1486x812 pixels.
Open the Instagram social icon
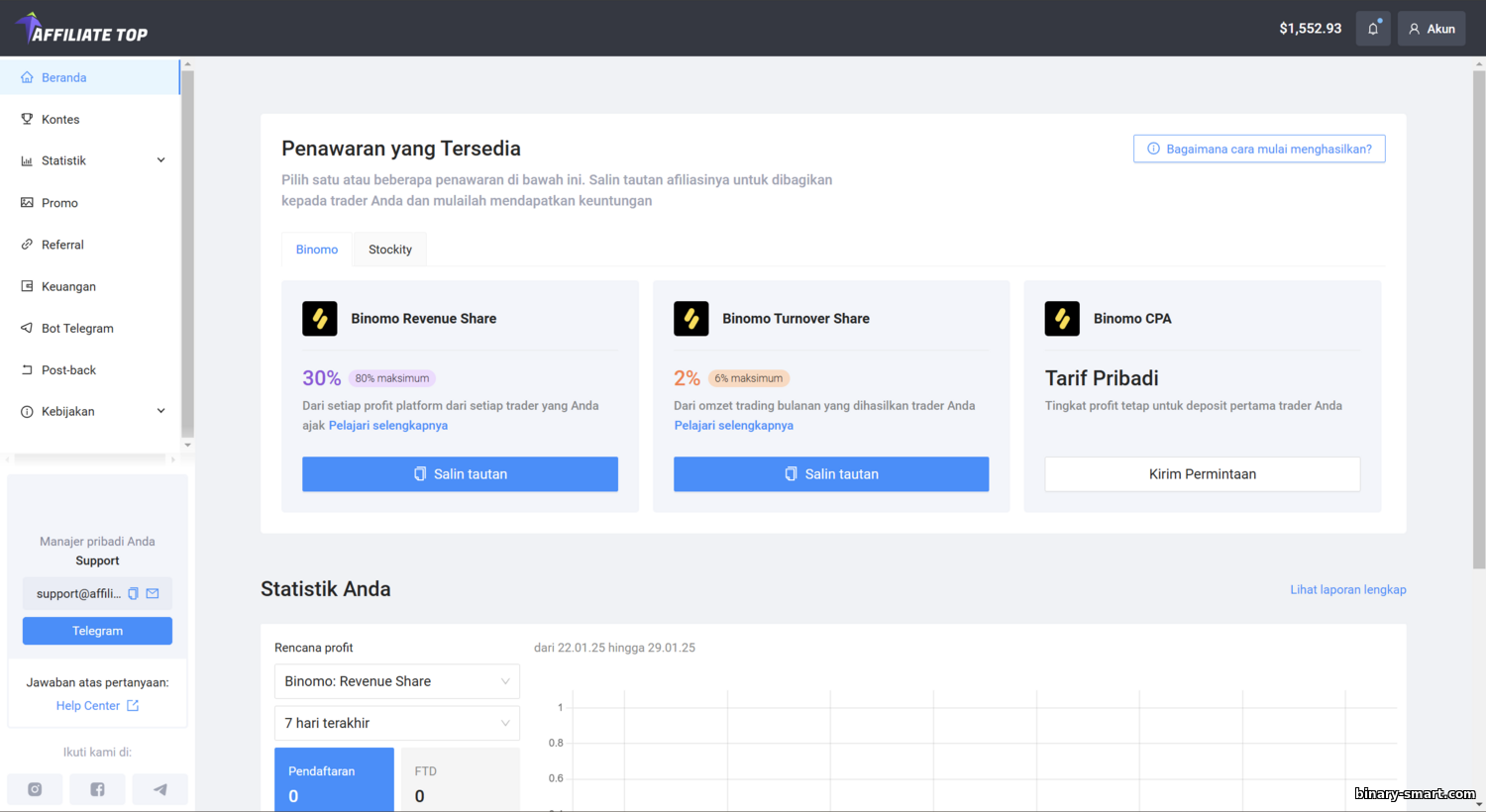tap(35, 789)
